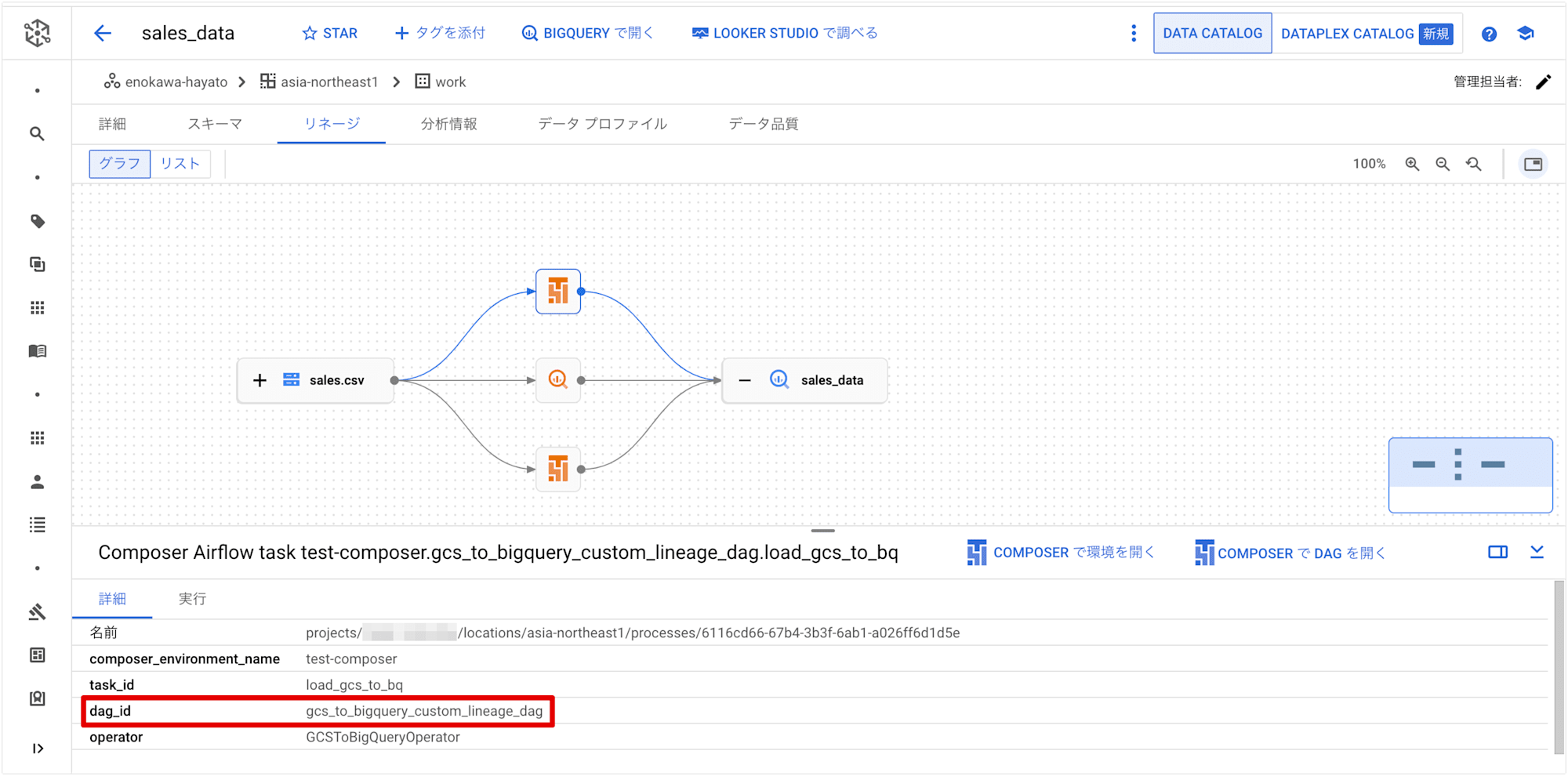Open the データ品質 tab
This screenshot has width=1568, height=776.
pyautogui.click(x=763, y=124)
